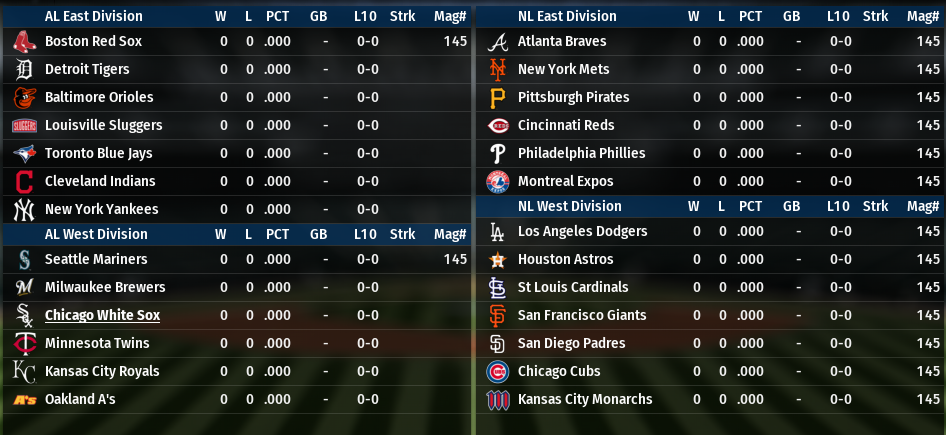The height and width of the screenshot is (435, 946).
Task: Click the Minnesota Twins logo icon
Action: coord(24,344)
